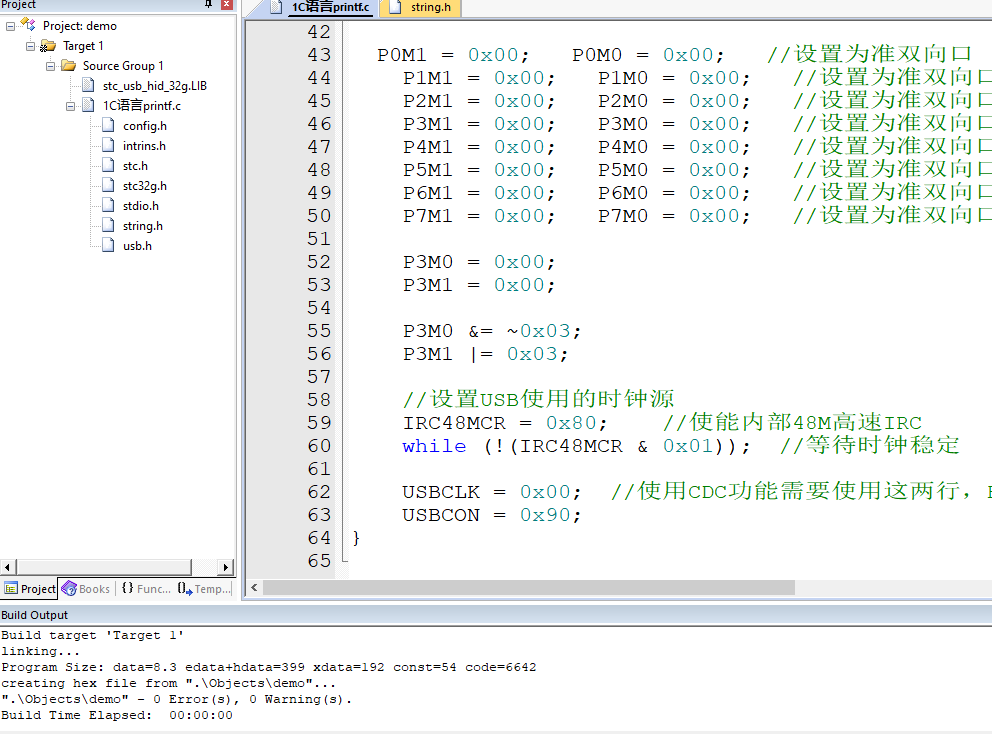Collapse the Target 1 node
Image resolution: width=992 pixels, height=734 pixels.
pos(30,46)
